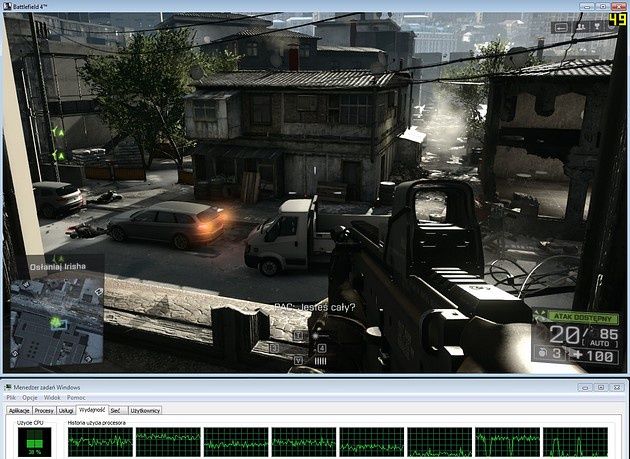This screenshot has height=459, width=630.
Task: Open the Pomoc menu in Task Manager
Action: tap(76, 398)
